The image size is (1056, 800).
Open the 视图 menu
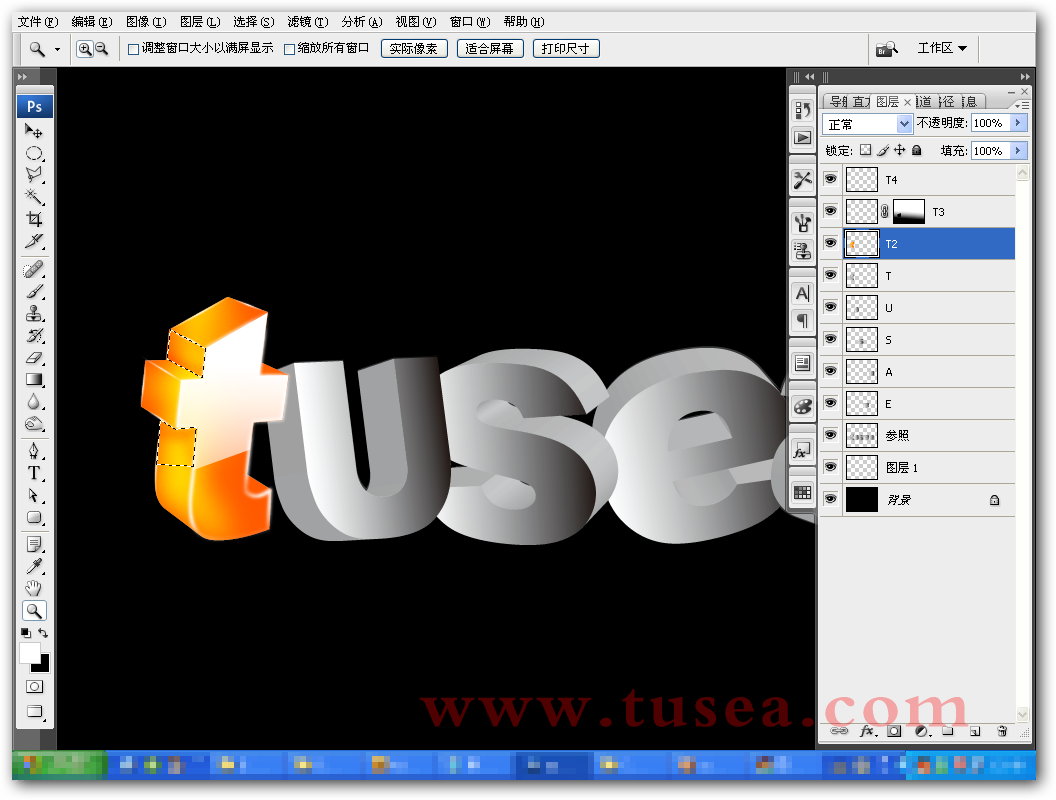tap(416, 22)
